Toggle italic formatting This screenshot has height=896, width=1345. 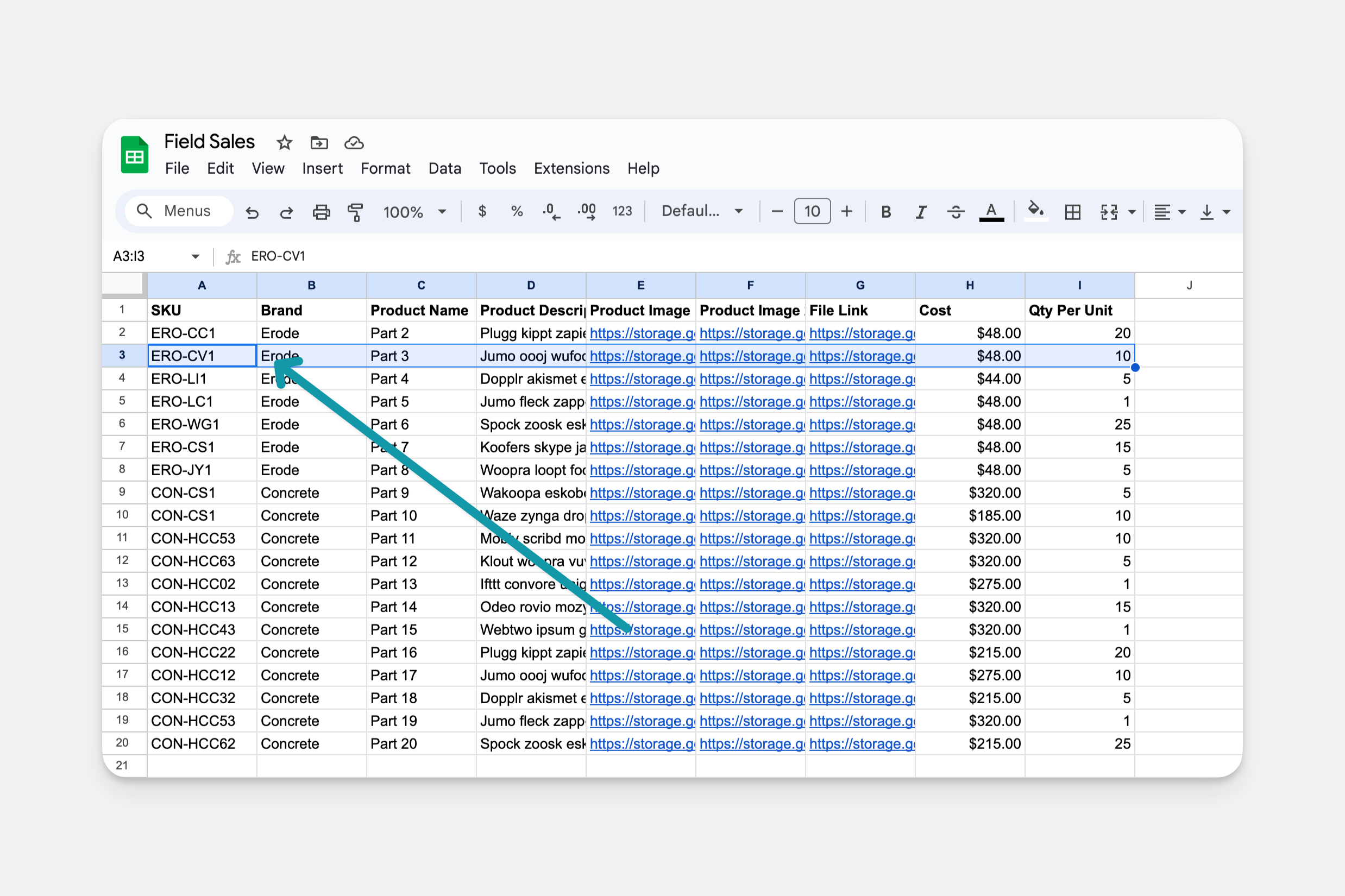pos(921,212)
